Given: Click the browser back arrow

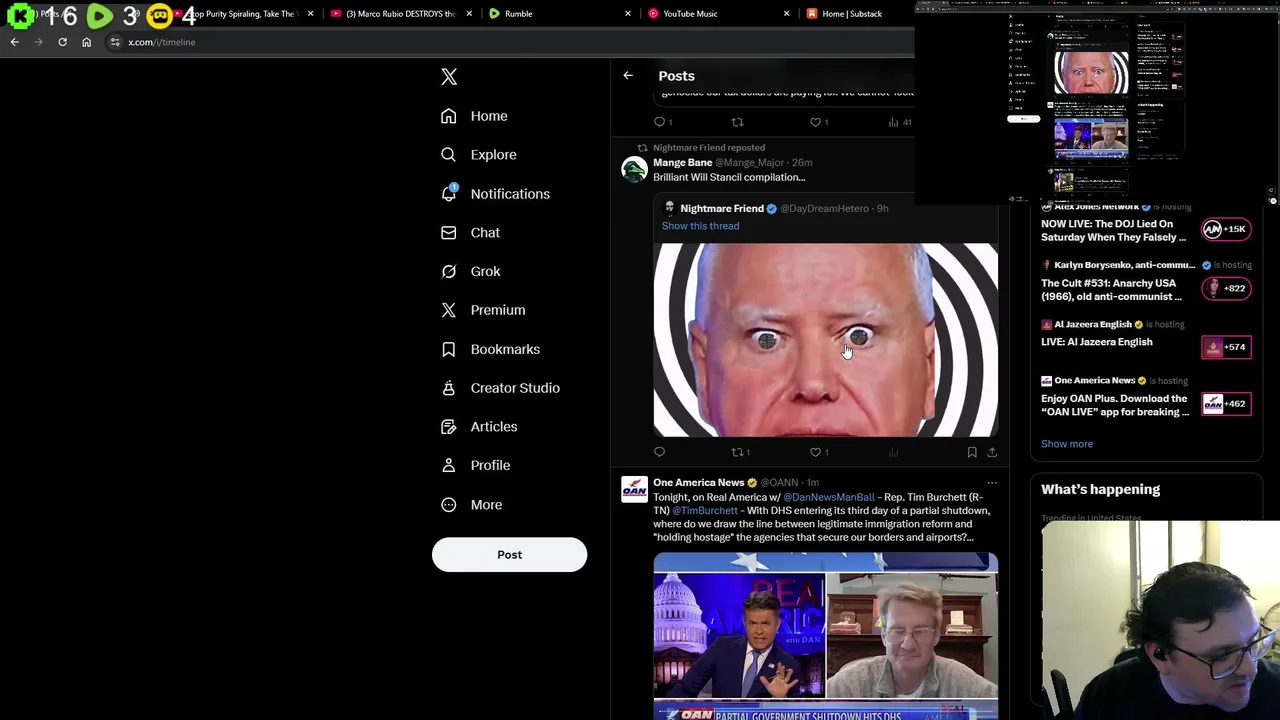Looking at the screenshot, I should point(14,42).
